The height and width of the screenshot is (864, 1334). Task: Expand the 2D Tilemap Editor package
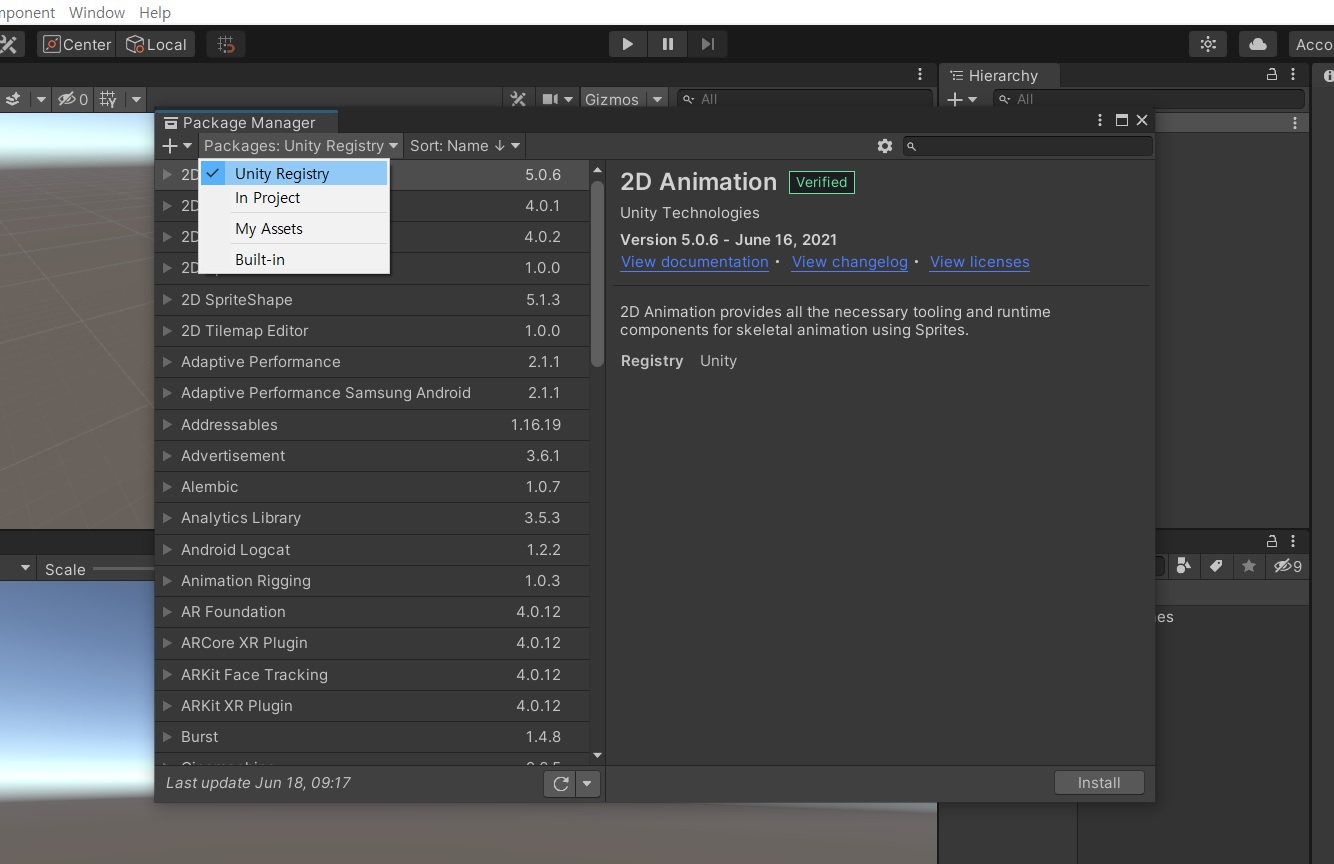pos(167,330)
